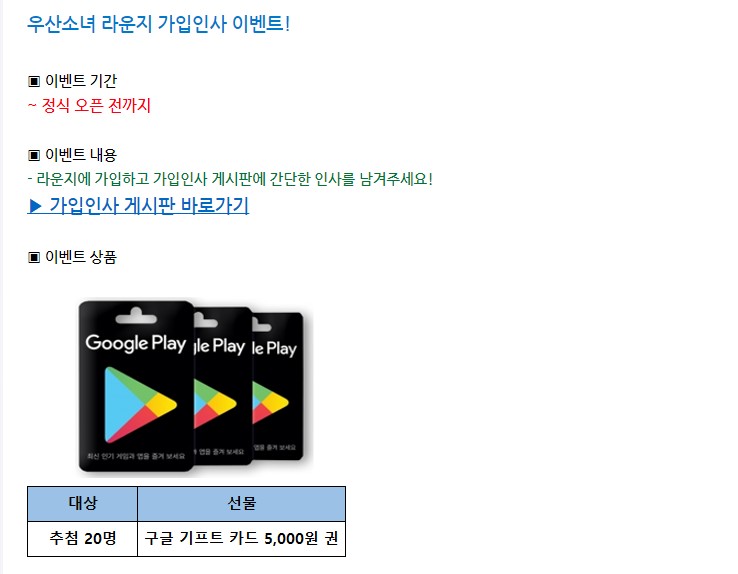Click the middle Google Play gift card
This screenshot has height=574, width=738.
224,386
